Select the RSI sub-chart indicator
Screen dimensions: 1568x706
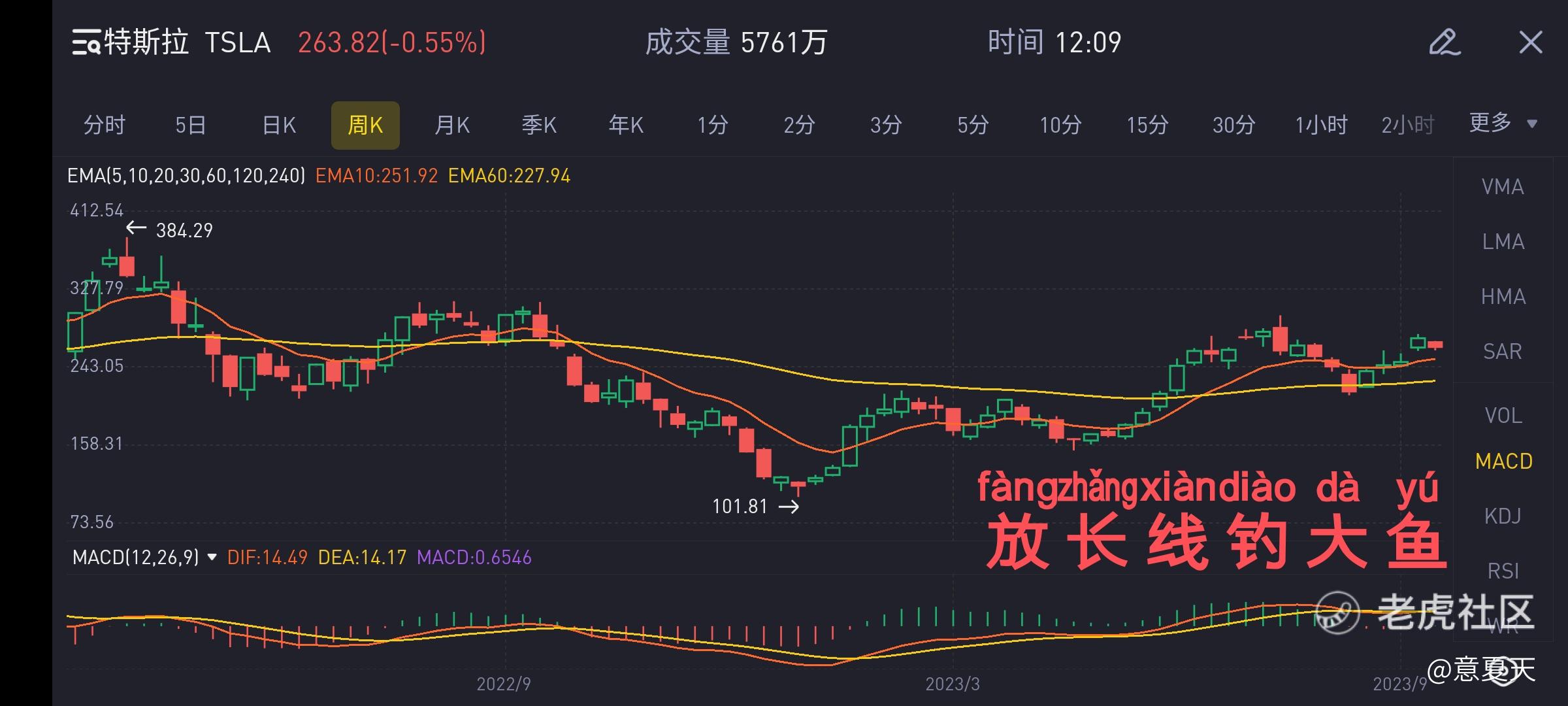pyautogui.click(x=1503, y=571)
